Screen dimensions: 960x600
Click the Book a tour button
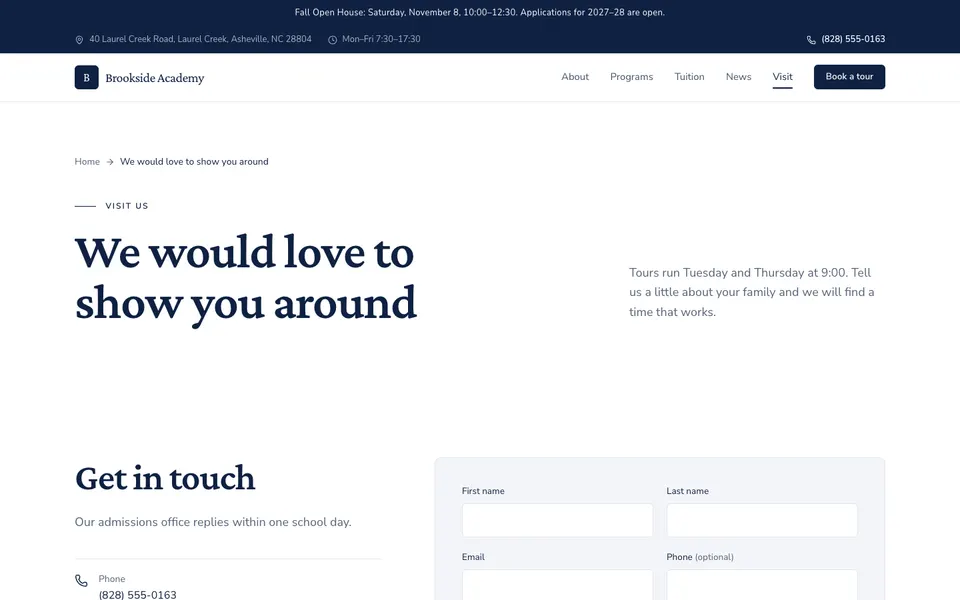(849, 77)
